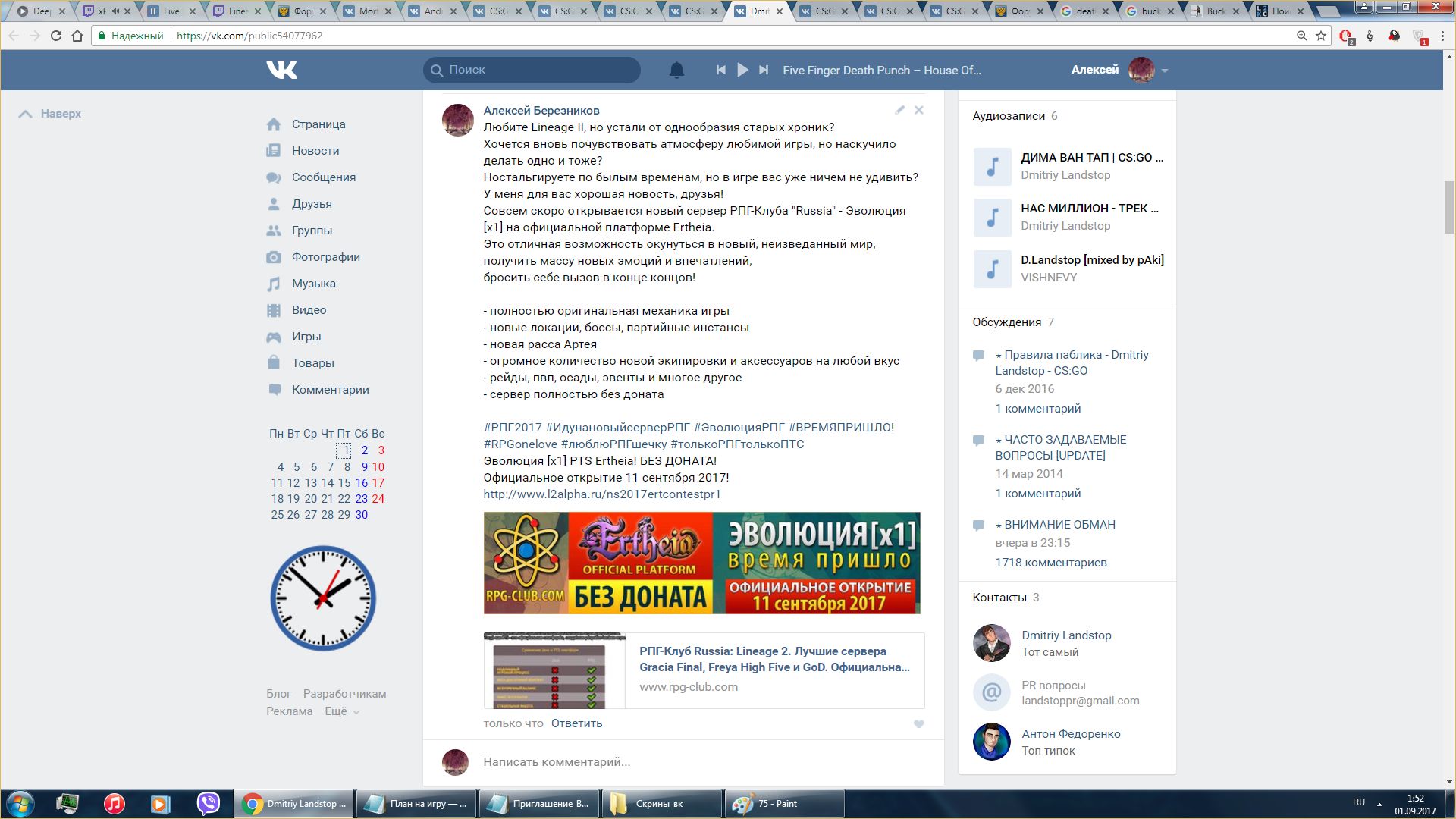Click the Видео film icon in sidebar
The height and width of the screenshot is (819, 1456).
[274, 310]
